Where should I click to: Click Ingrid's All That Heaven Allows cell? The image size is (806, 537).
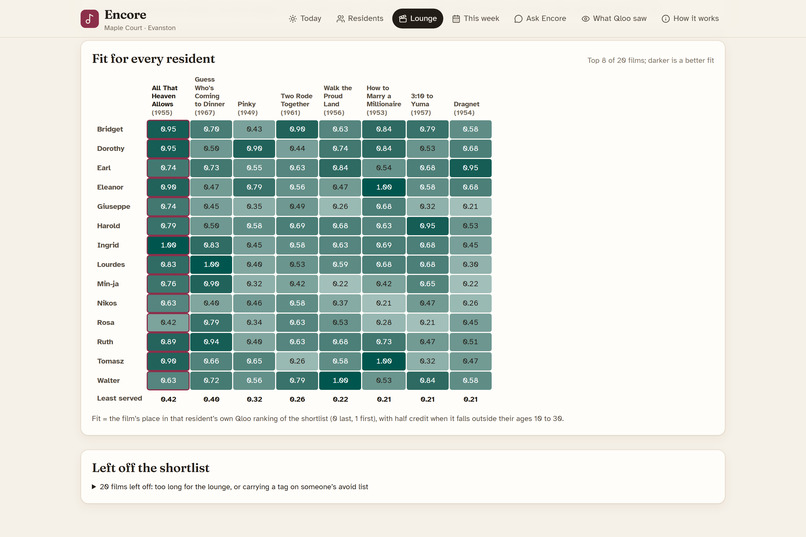click(x=168, y=245)
